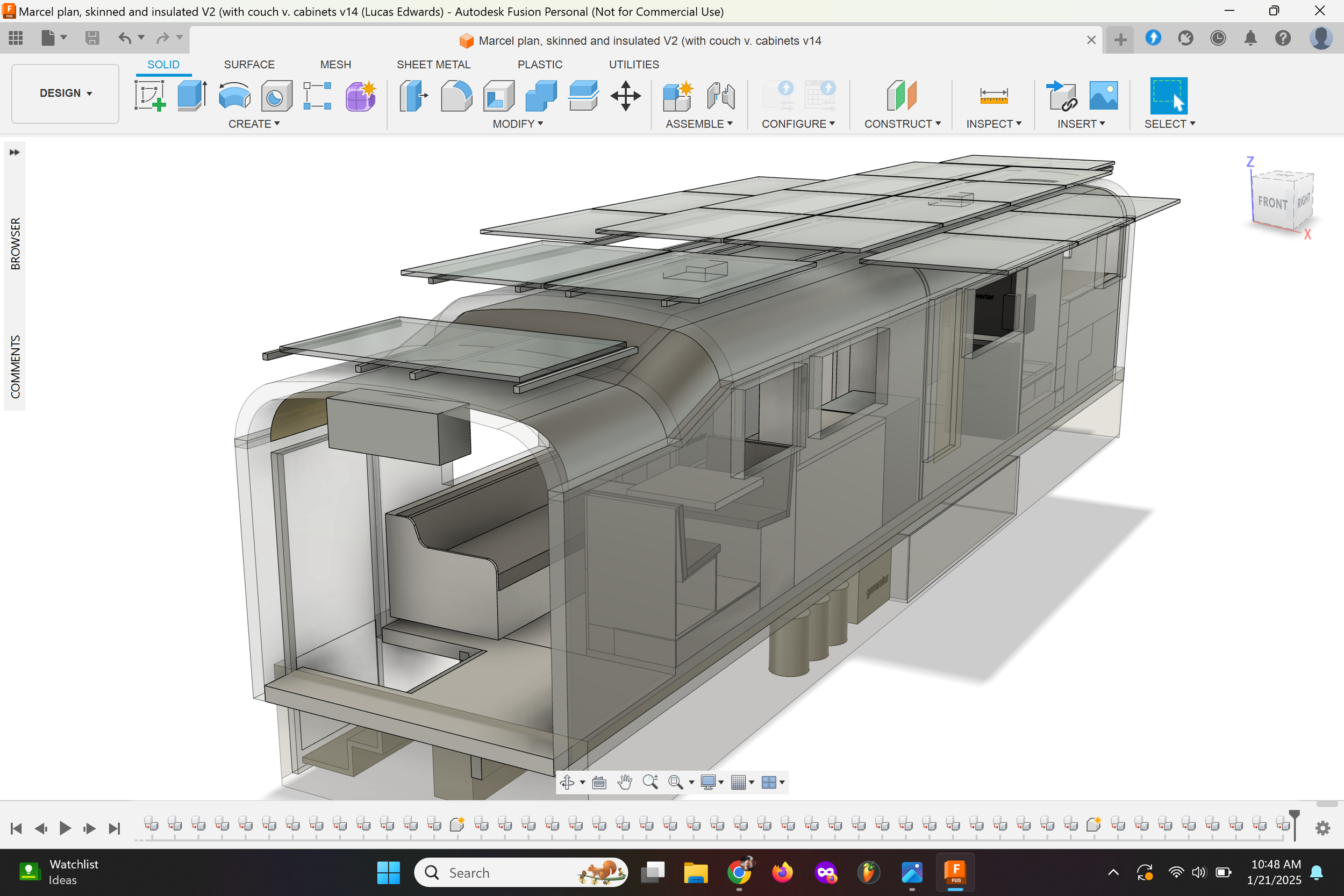Select the Pan hand tool
This screenshot has height=896, width=1344.
(625, 782)
